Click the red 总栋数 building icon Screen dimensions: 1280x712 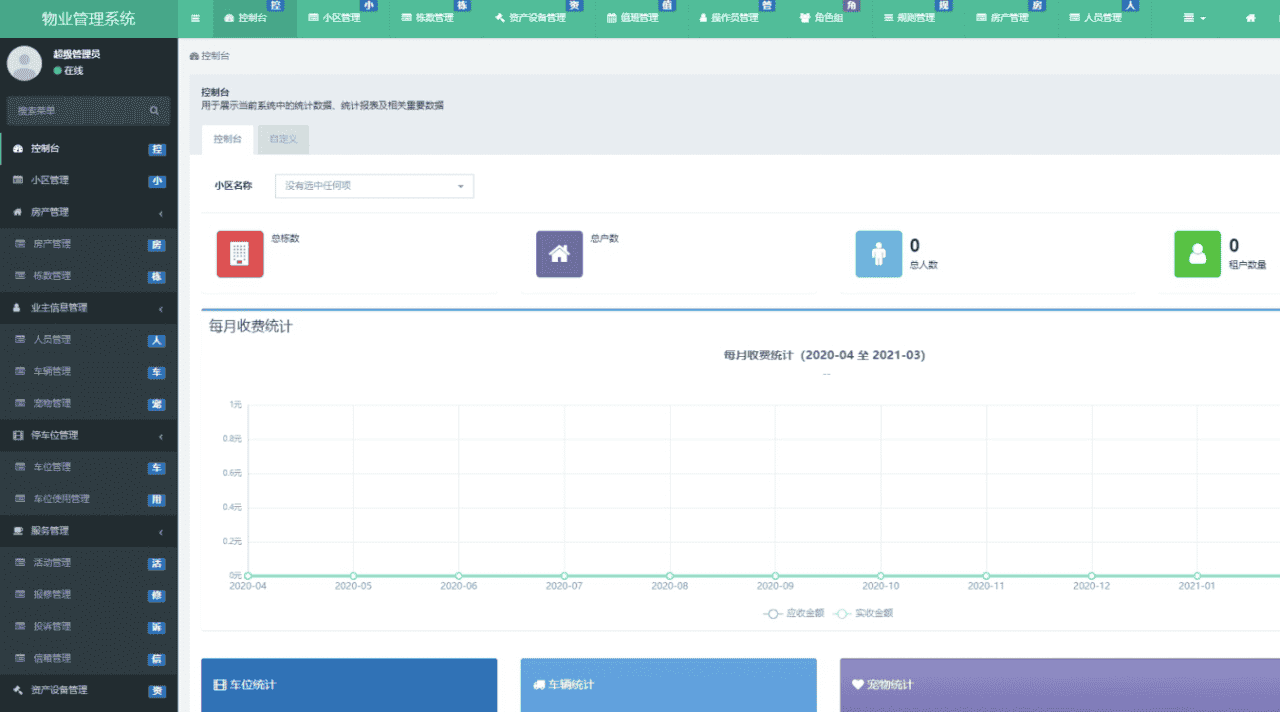coord(240,254)
